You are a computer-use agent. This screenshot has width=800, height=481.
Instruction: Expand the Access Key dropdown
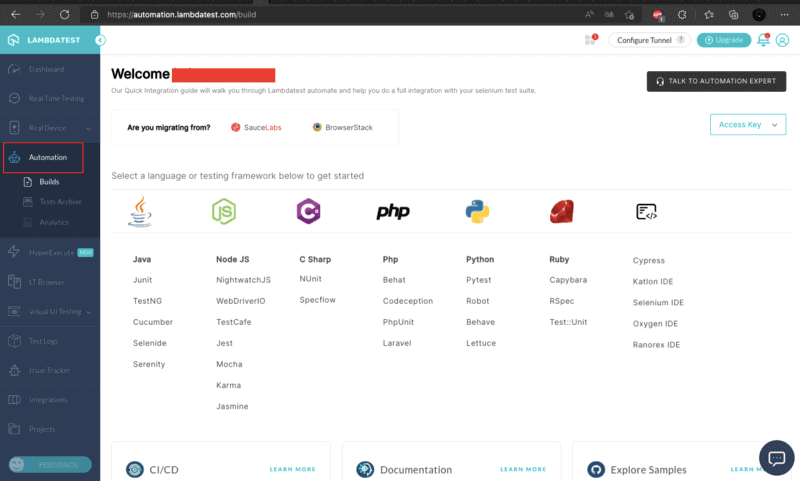pyautogui.click(x=748, y=124)
